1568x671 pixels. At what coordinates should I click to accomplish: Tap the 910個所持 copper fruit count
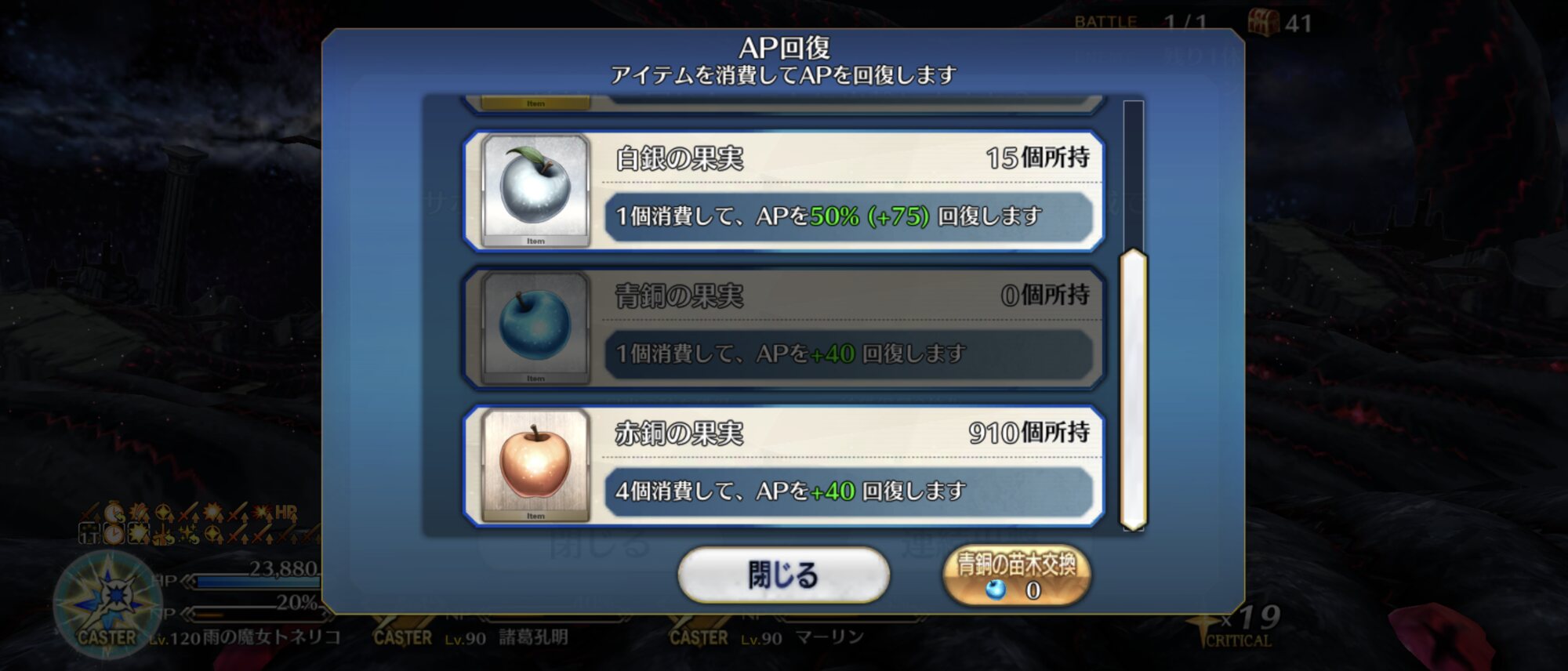[1029, 432]
